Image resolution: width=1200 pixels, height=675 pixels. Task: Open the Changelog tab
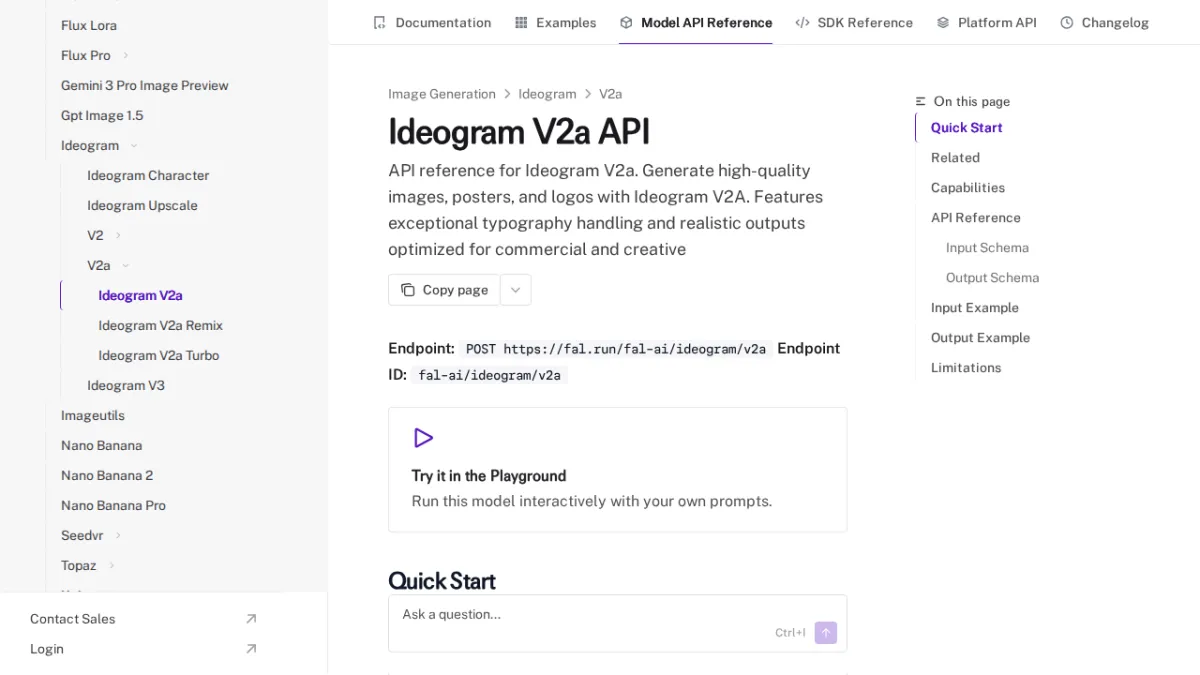point(1104,22)
